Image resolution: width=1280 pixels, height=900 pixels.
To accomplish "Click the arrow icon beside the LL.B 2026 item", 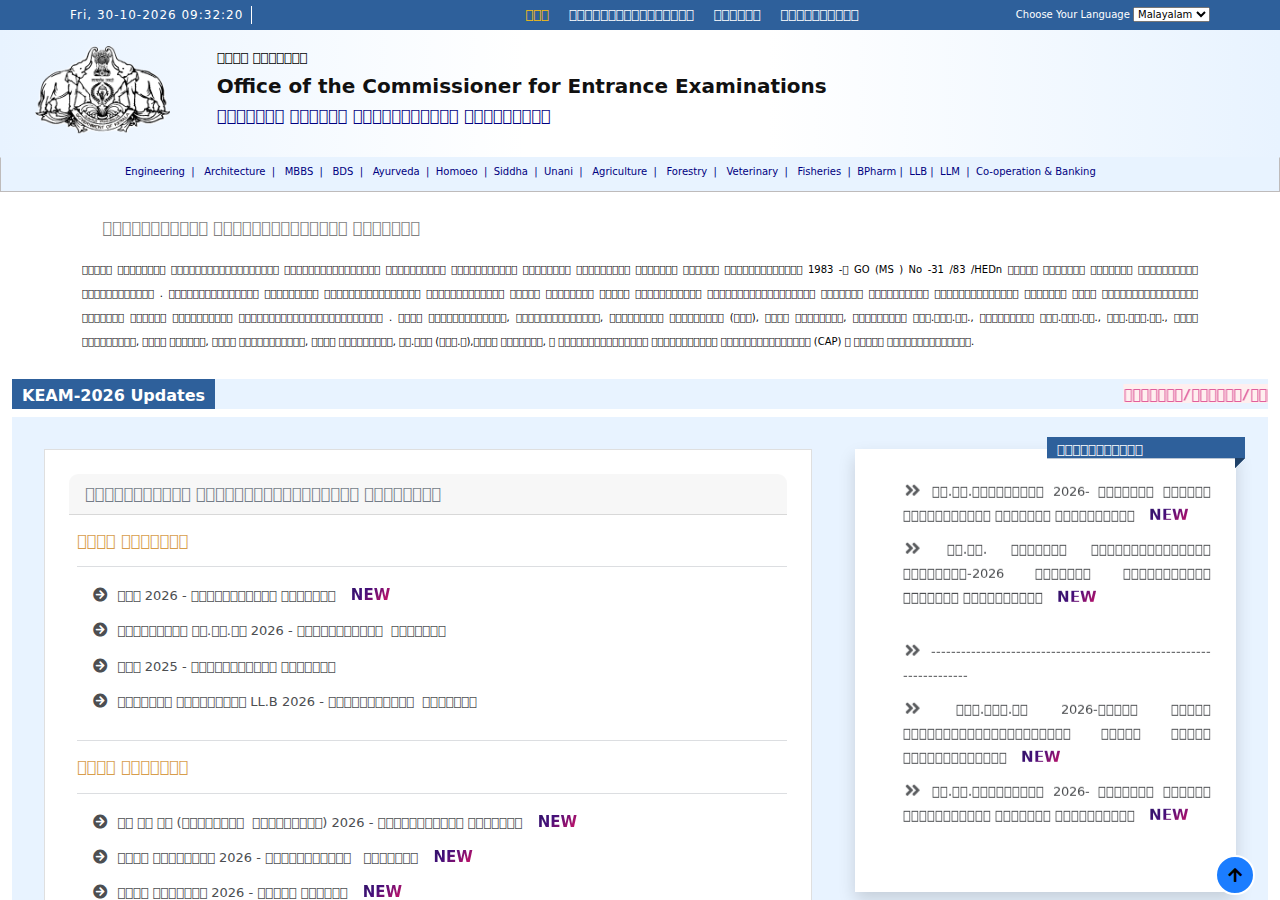I will (x=100, y=701).
